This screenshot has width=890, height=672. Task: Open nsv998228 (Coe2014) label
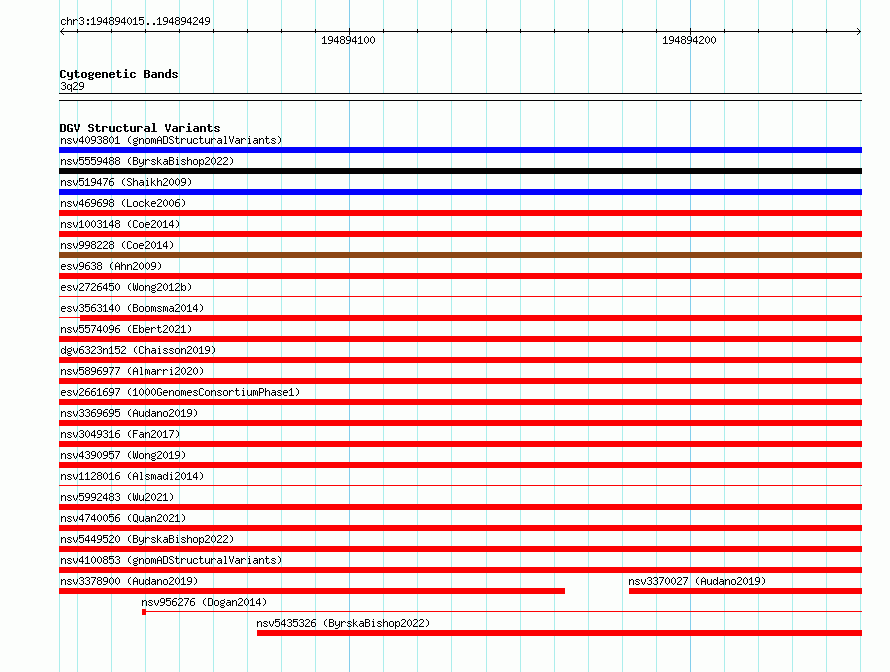117,245
